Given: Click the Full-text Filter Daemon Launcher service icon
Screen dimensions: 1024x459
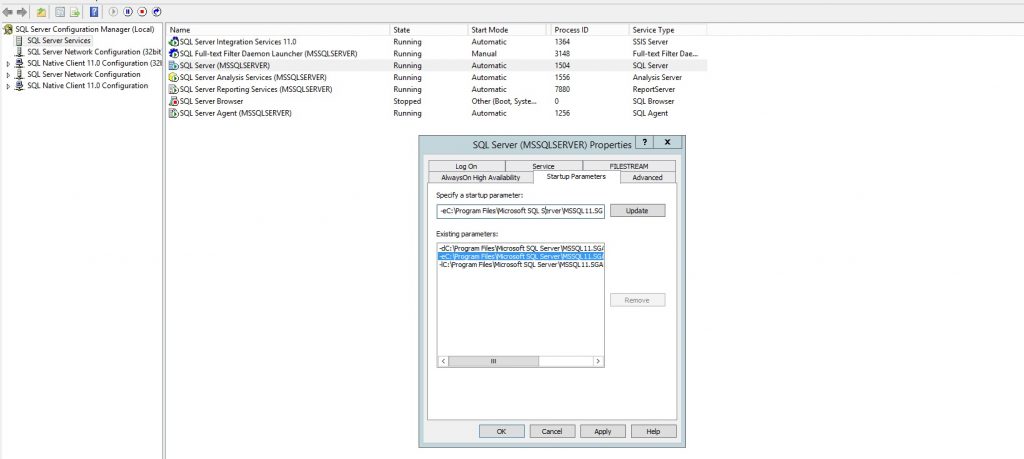Looking at the screenshot, I should 174,54.
